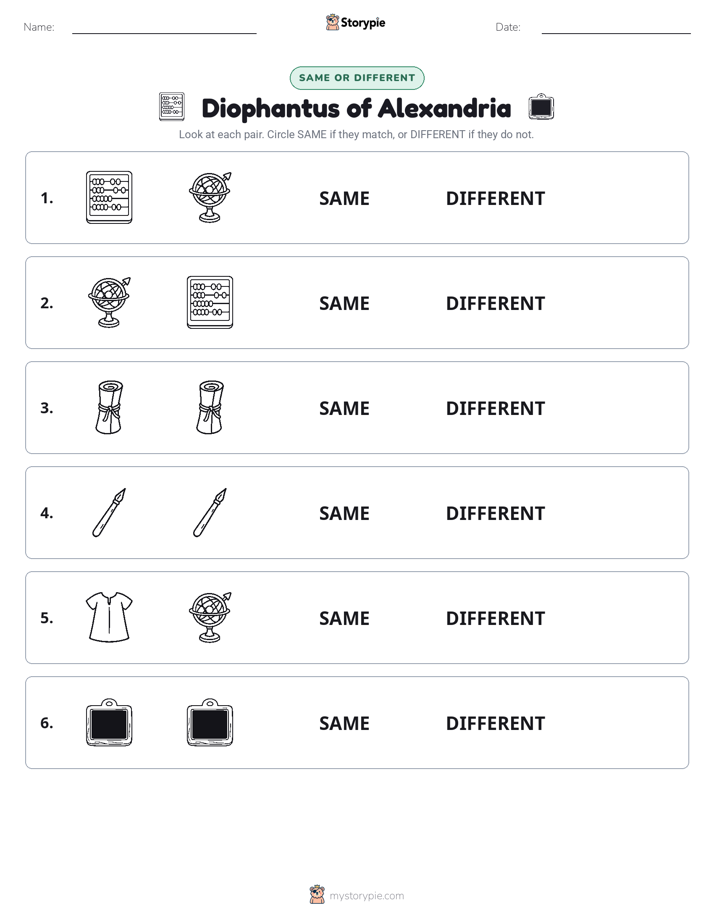This screenshot has height=924, width=714.
Task: Click the right stylus pen in row 4
Action: [x=210, y=512]
